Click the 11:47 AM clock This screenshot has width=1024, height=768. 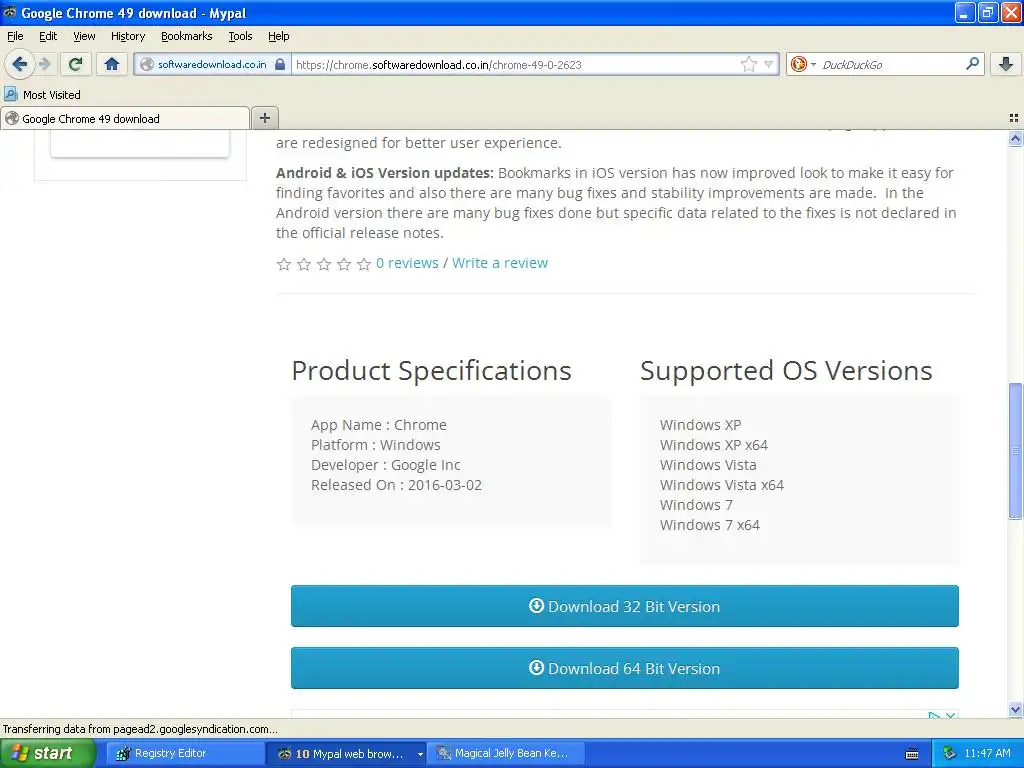987,754
